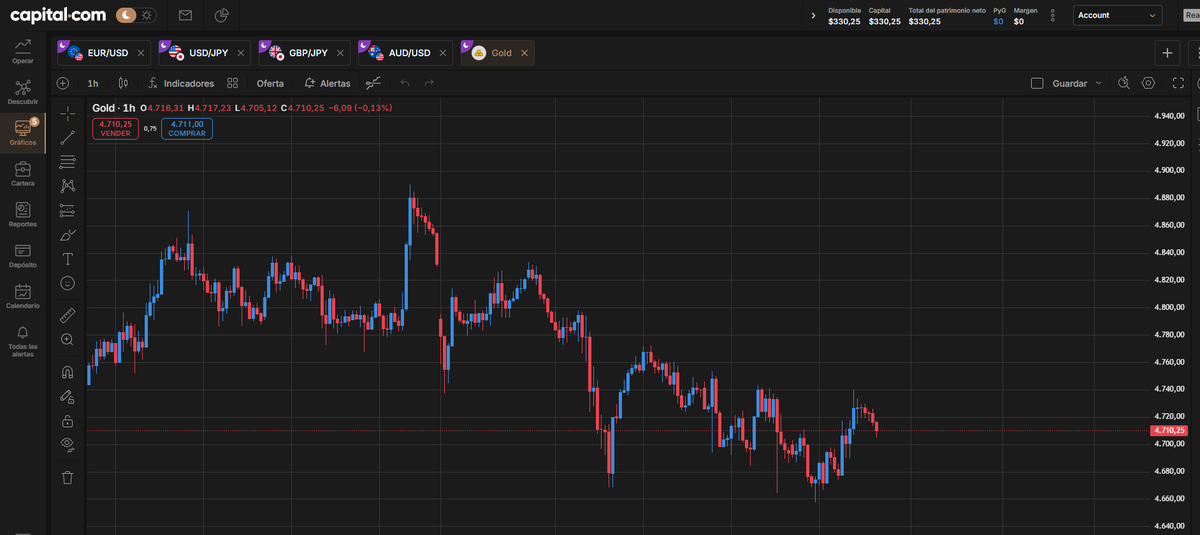Expand the balance bar chevron arrow
1200x535 pixels.
(x=814, y=16)
